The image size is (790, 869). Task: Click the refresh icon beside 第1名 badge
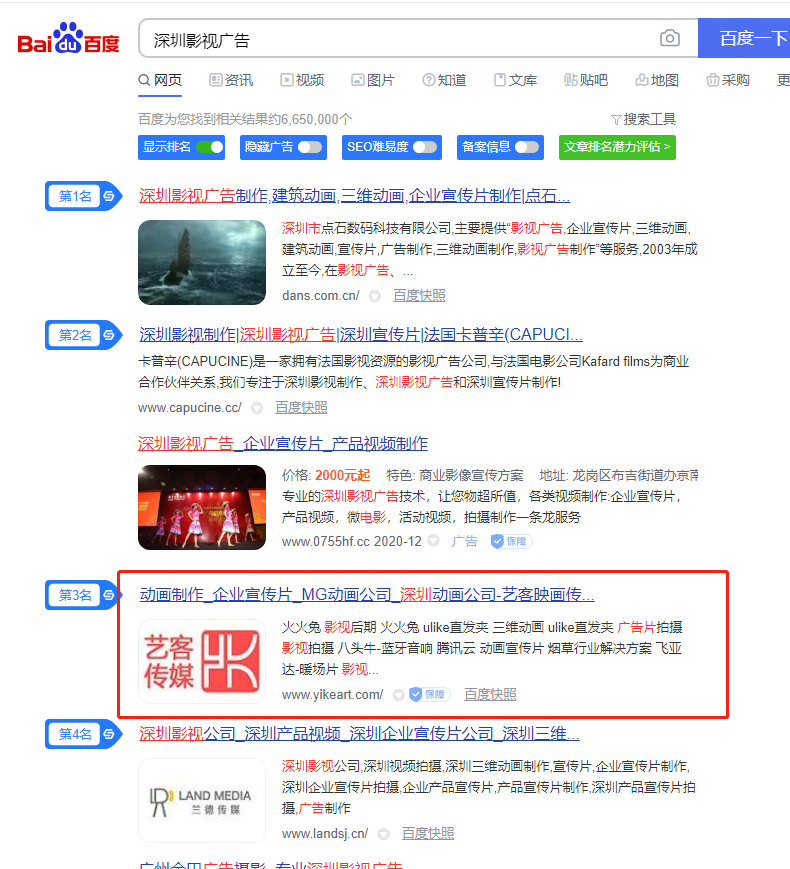[x=109, y=196]
